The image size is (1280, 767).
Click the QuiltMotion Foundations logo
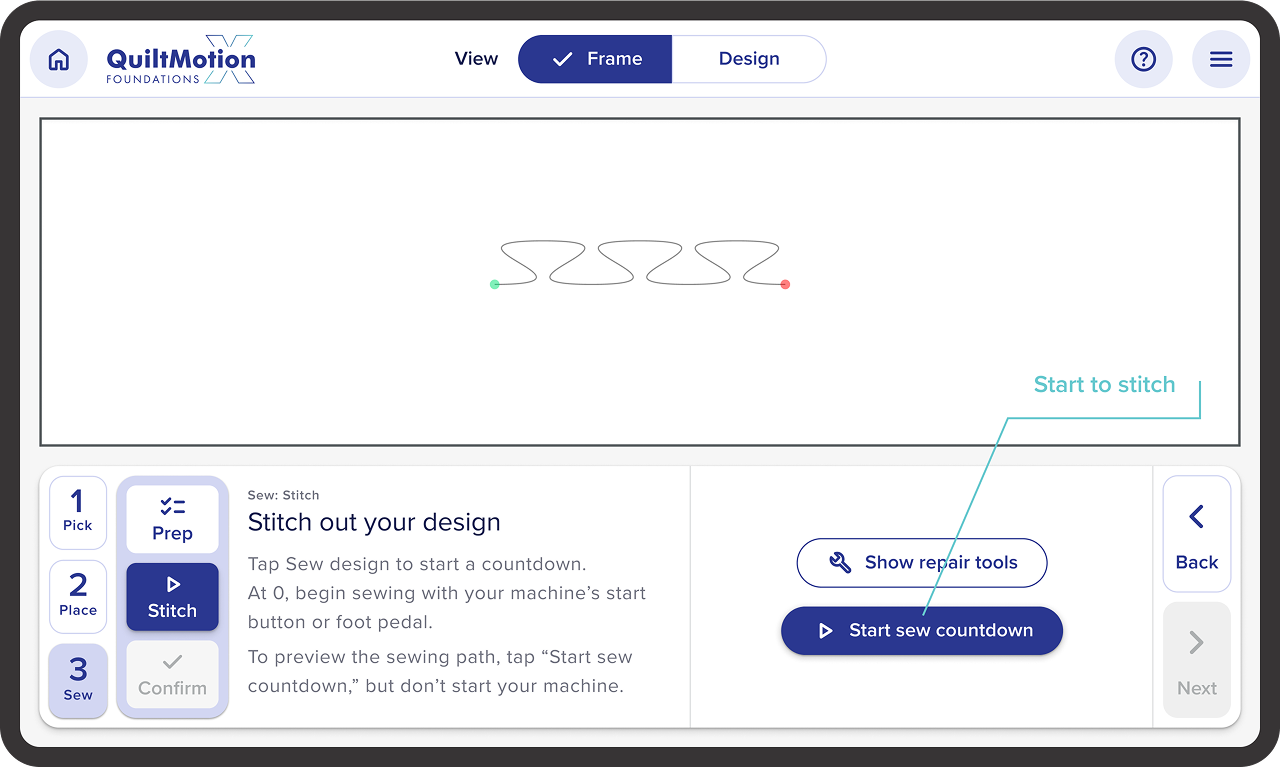coord(181,60)
